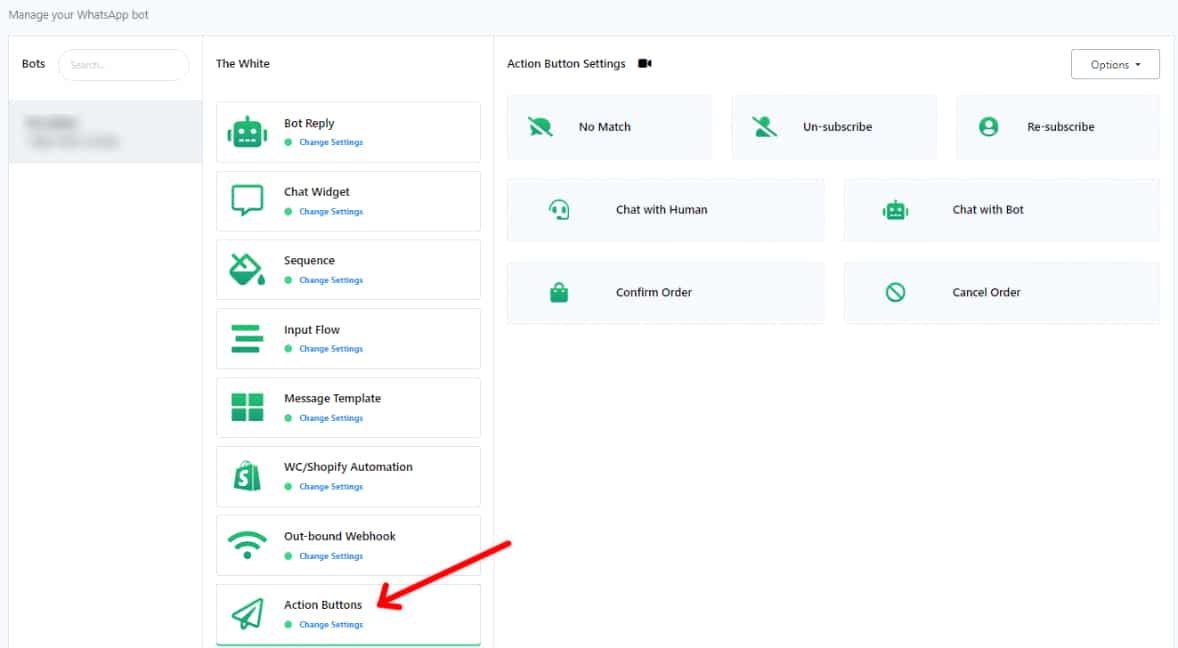Screen dimensions: 1178x648
Task: Click the Confirm Order button
Action: coord(665,293)
